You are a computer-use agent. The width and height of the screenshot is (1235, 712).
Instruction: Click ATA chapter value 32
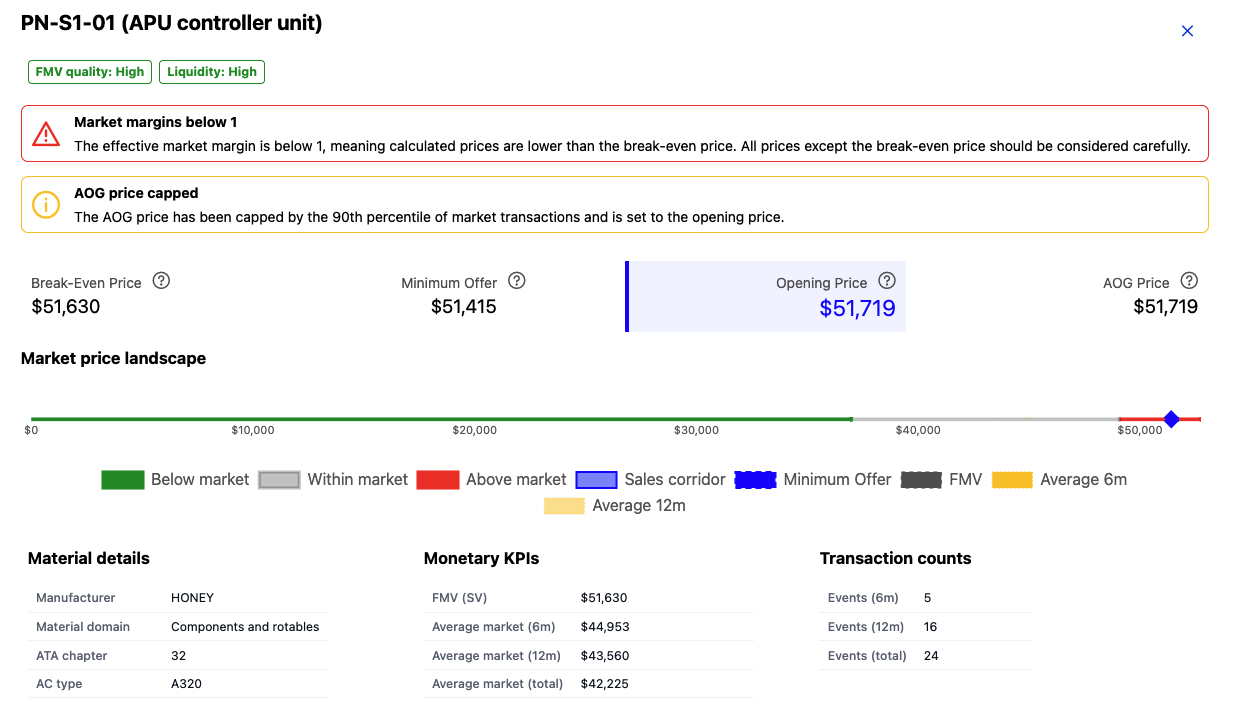click(178, 656)
